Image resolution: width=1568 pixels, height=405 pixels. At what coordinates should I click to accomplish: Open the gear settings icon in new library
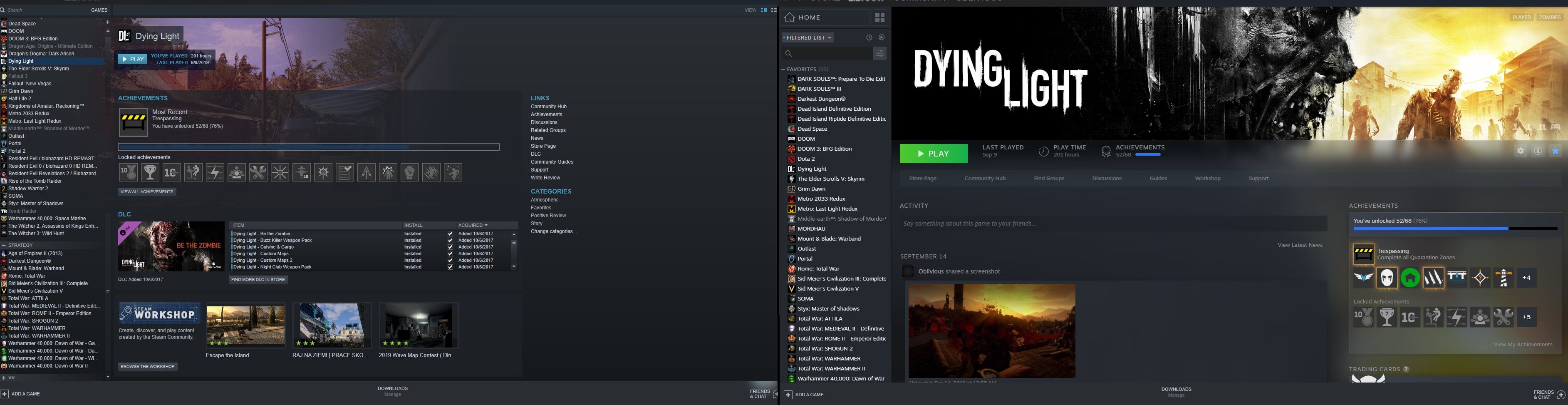click(1521, 151)
